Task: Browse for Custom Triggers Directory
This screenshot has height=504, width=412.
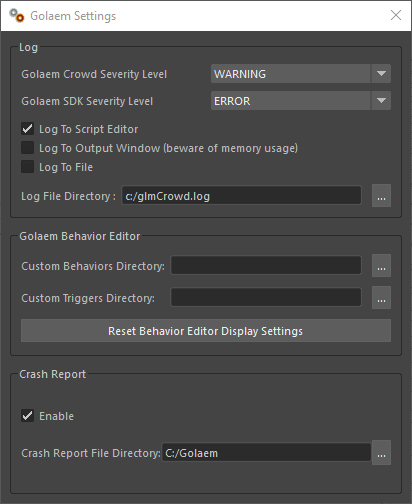Action: (381, 297)
